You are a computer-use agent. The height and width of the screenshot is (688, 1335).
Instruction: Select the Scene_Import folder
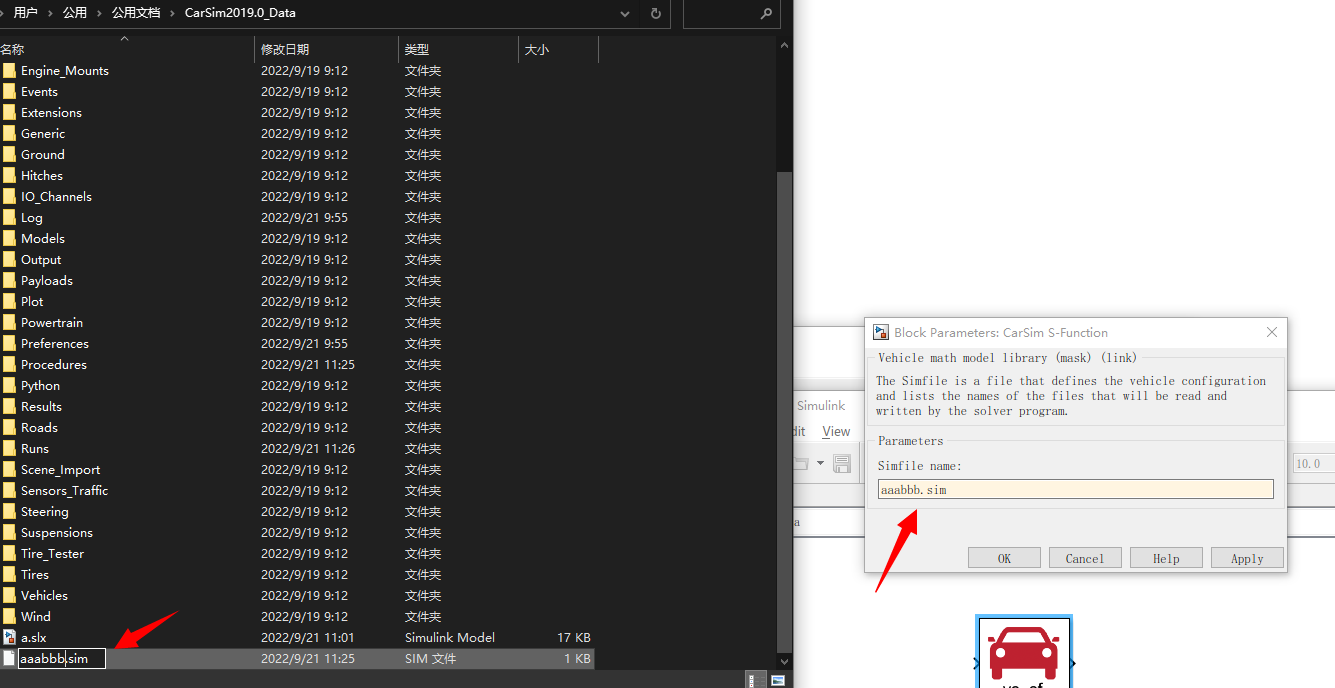pos(60,470)
